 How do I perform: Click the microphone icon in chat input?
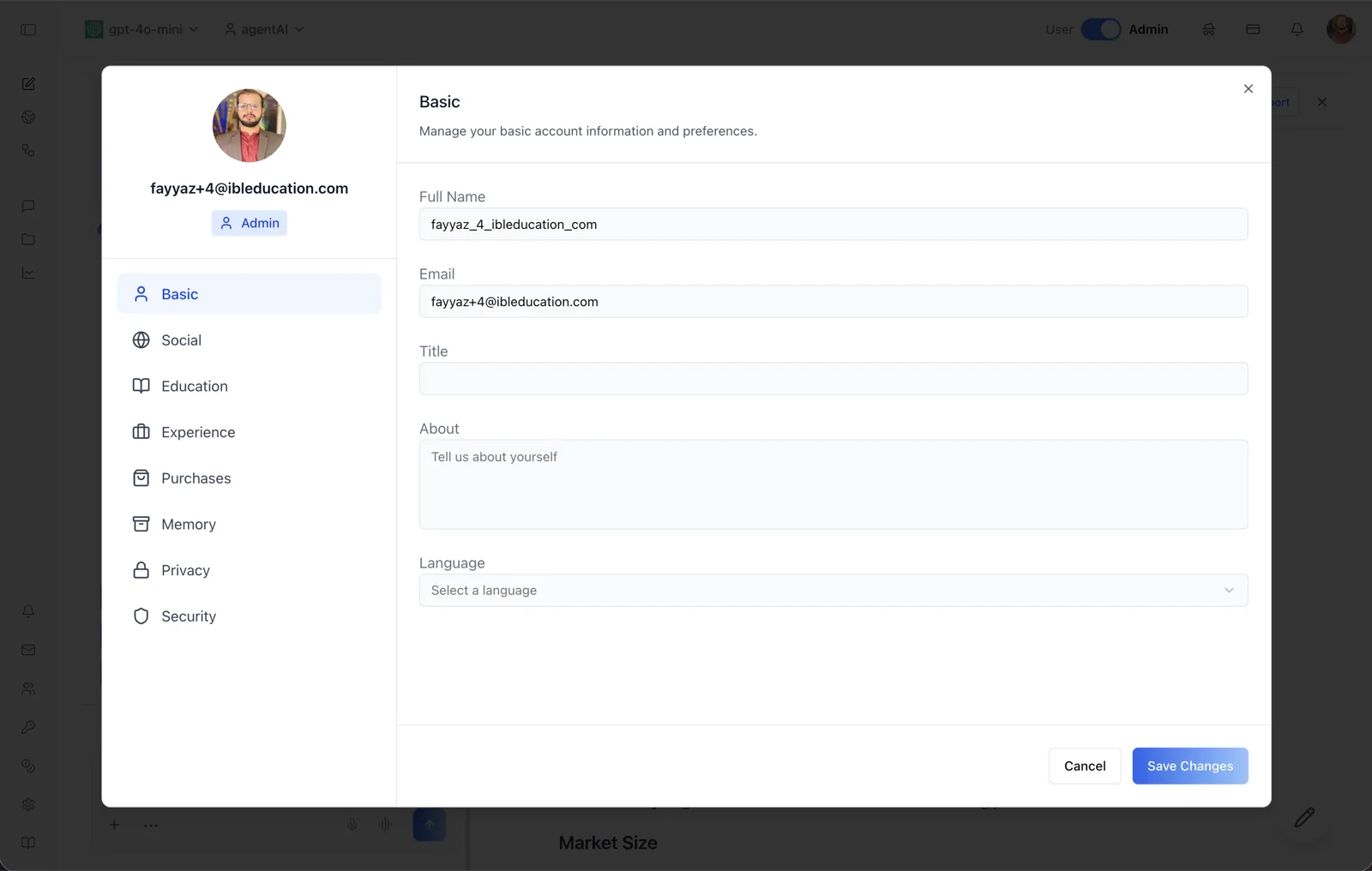[x=352, y=825]
